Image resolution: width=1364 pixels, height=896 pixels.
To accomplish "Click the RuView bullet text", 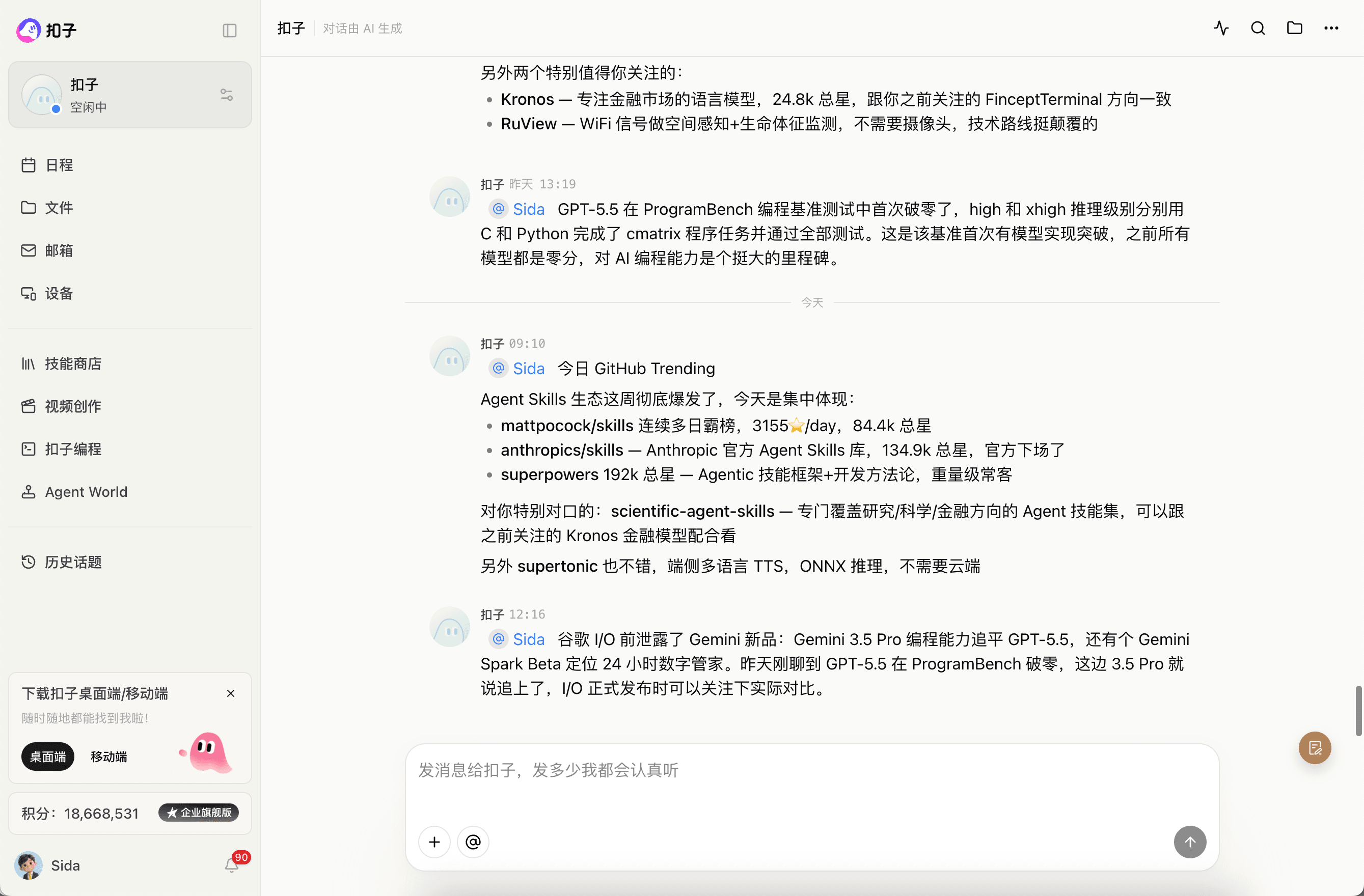I will point(799,124).
